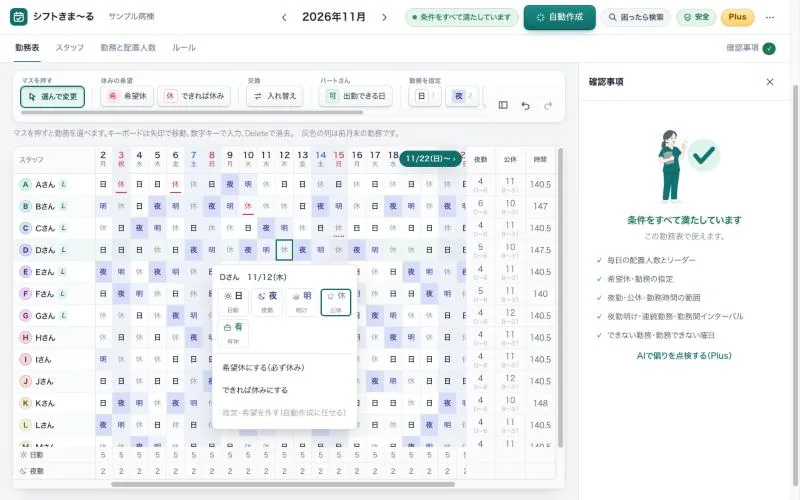800x500 pixels.
Task: Open the three-dot more options menu
Action: [x=770, y=17]
